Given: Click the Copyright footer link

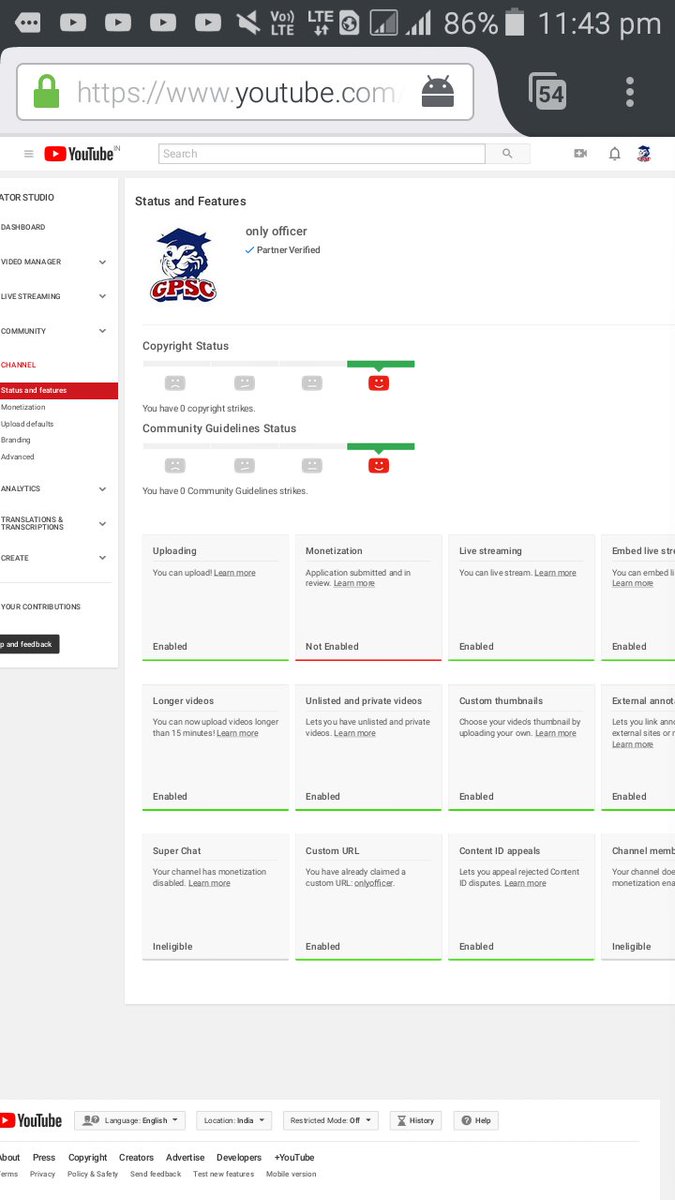Looking at the screenshot, I should coord(88,1158).
